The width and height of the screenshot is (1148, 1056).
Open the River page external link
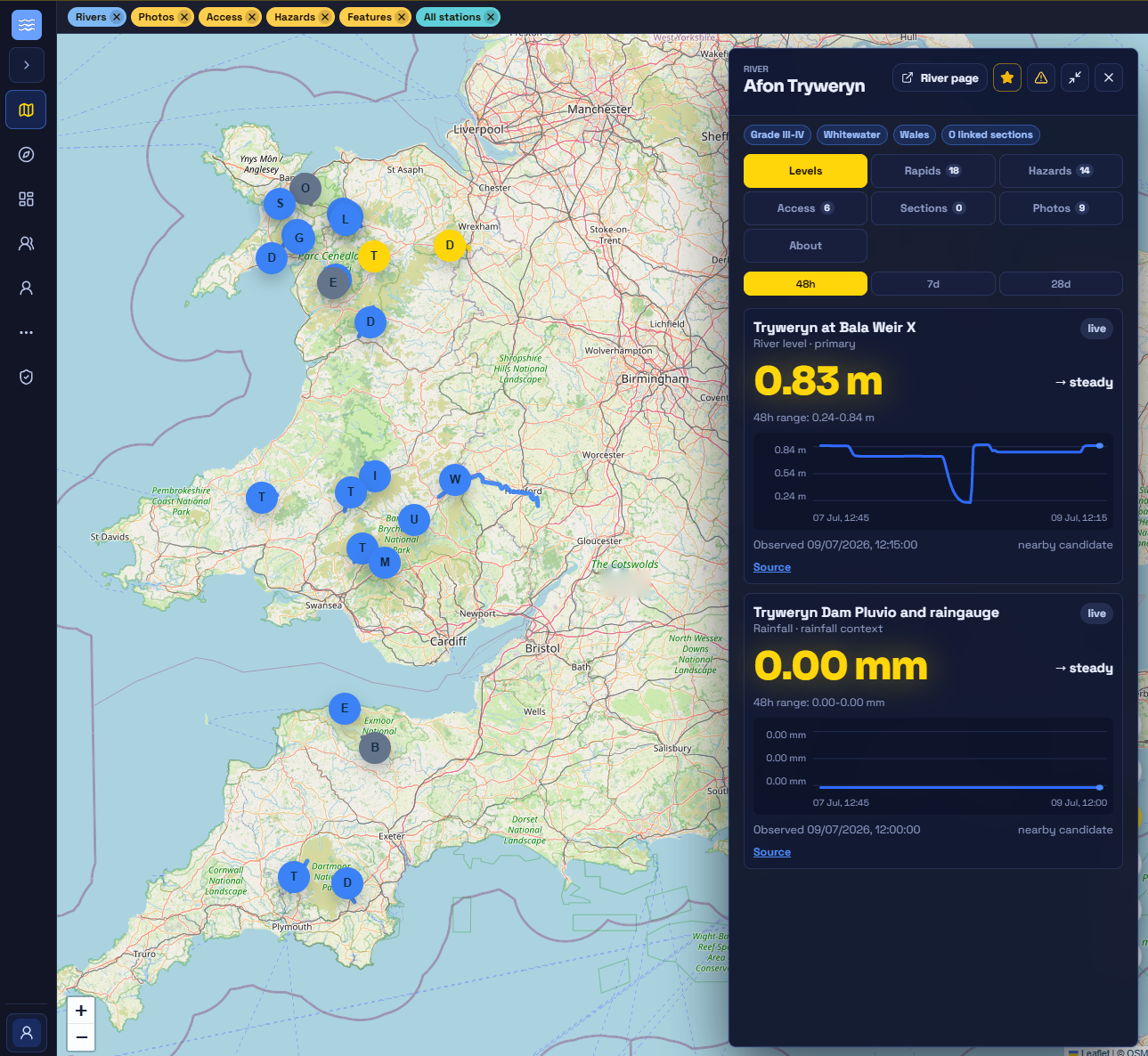(940, 78)
